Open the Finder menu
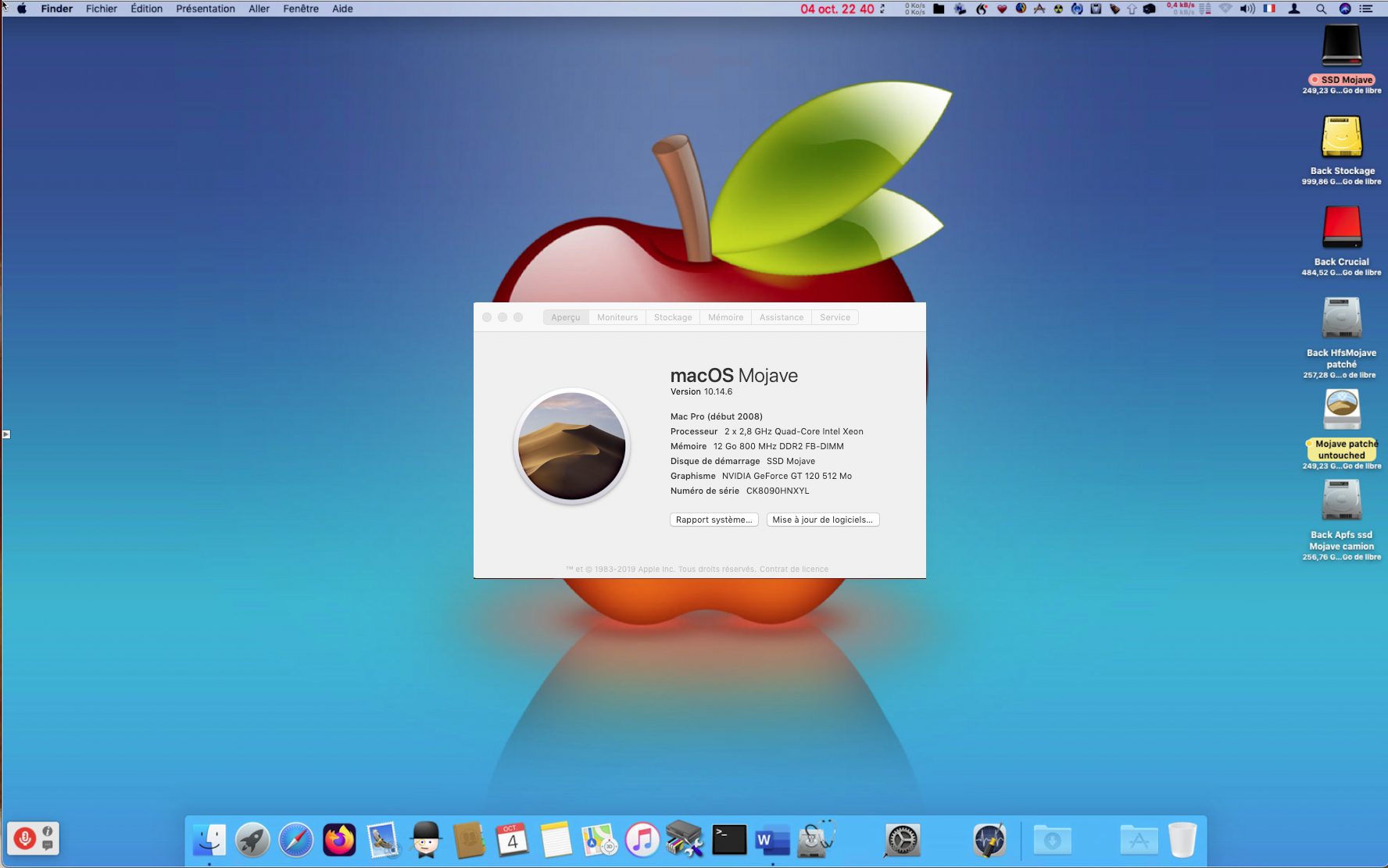The height and width of the screenshot is (868, 1388). click(x=57, y=9)
